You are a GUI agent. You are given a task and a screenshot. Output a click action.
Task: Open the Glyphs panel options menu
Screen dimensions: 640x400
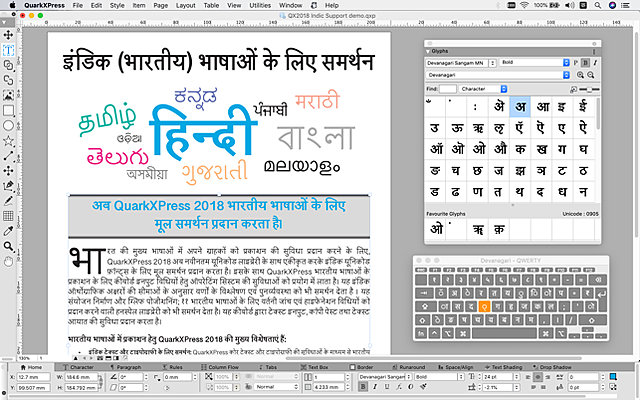[594, 52]
